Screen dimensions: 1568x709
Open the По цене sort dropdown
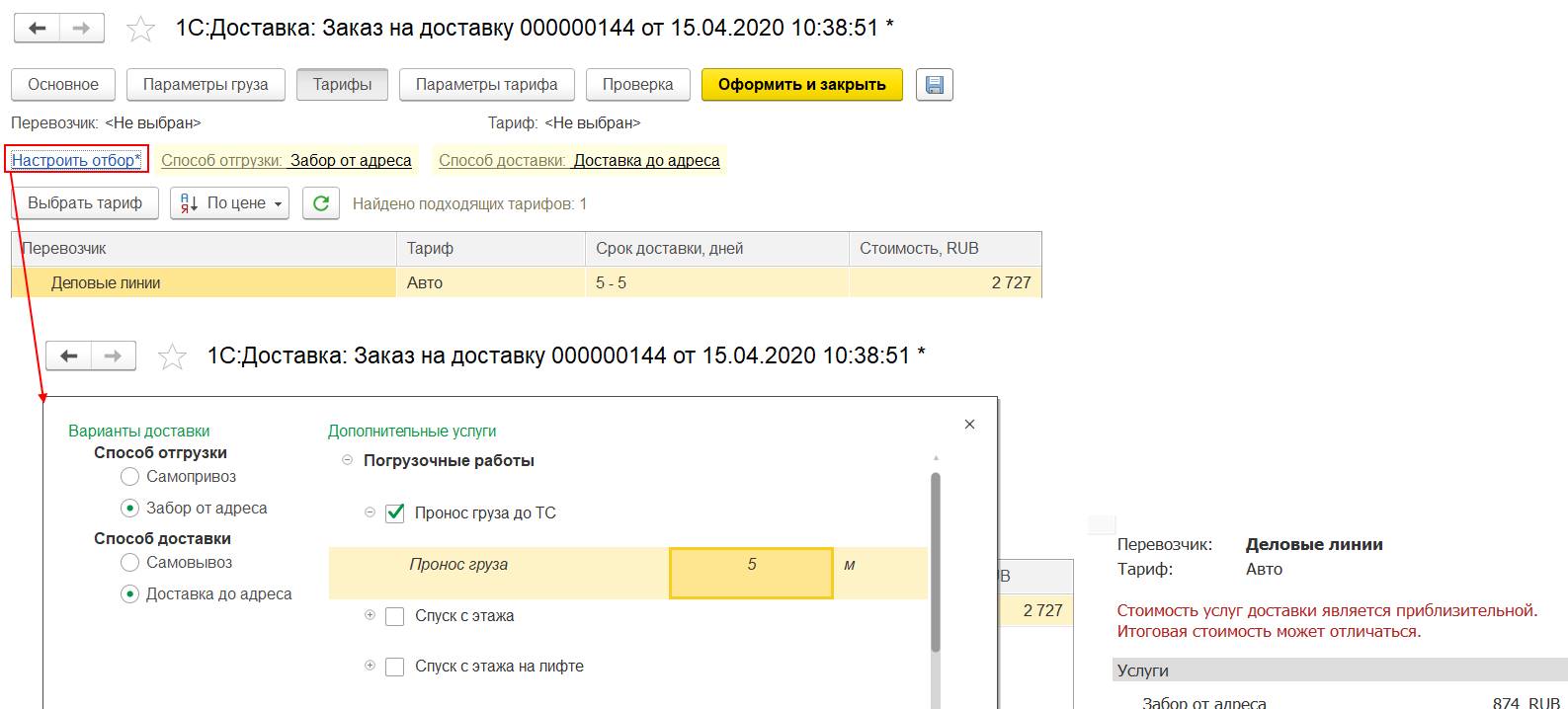coord(229,203)
